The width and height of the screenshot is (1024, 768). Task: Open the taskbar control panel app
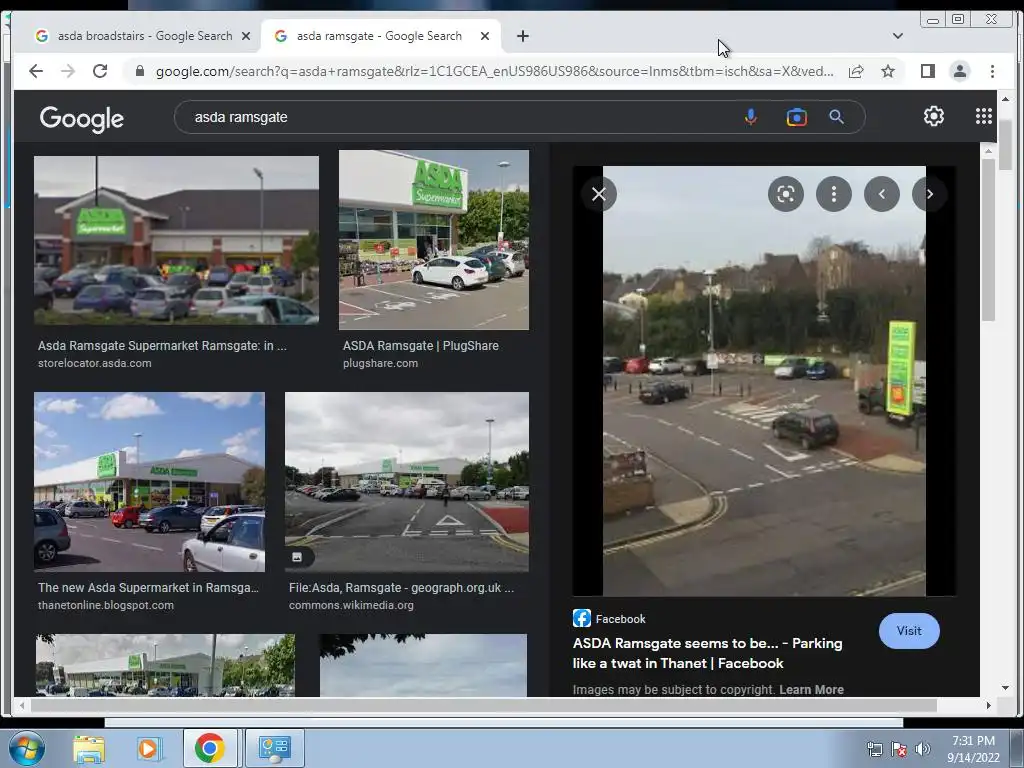tap(274, 748)
